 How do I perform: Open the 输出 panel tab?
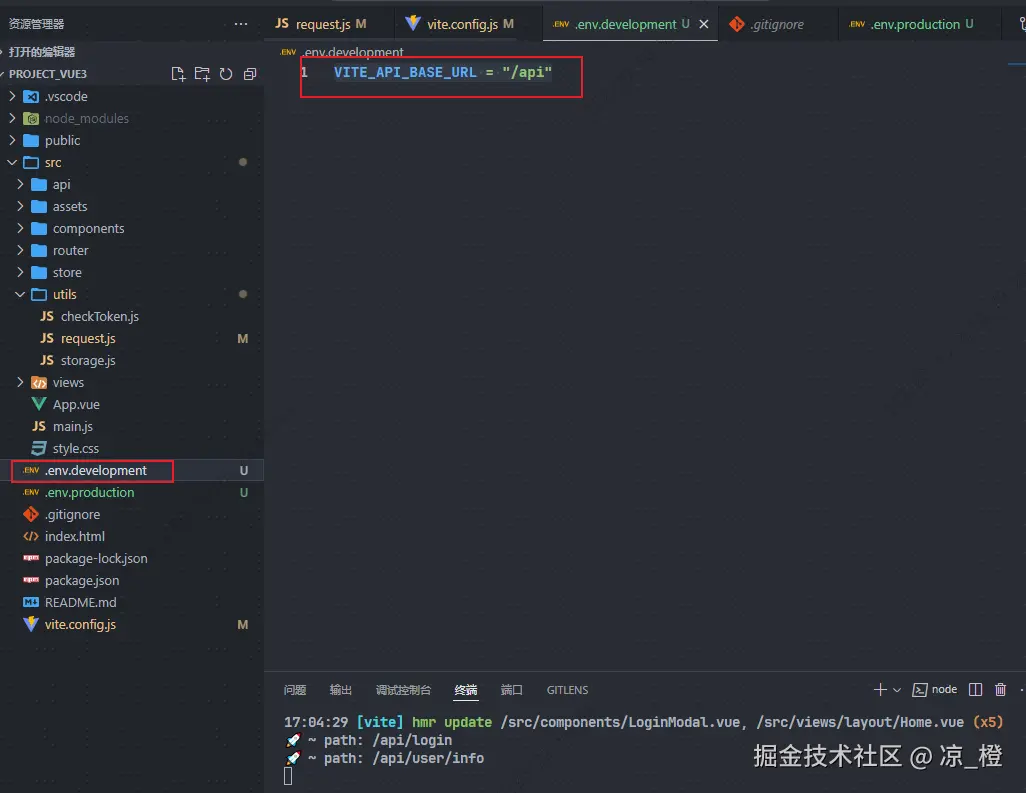tap(340, 690)
